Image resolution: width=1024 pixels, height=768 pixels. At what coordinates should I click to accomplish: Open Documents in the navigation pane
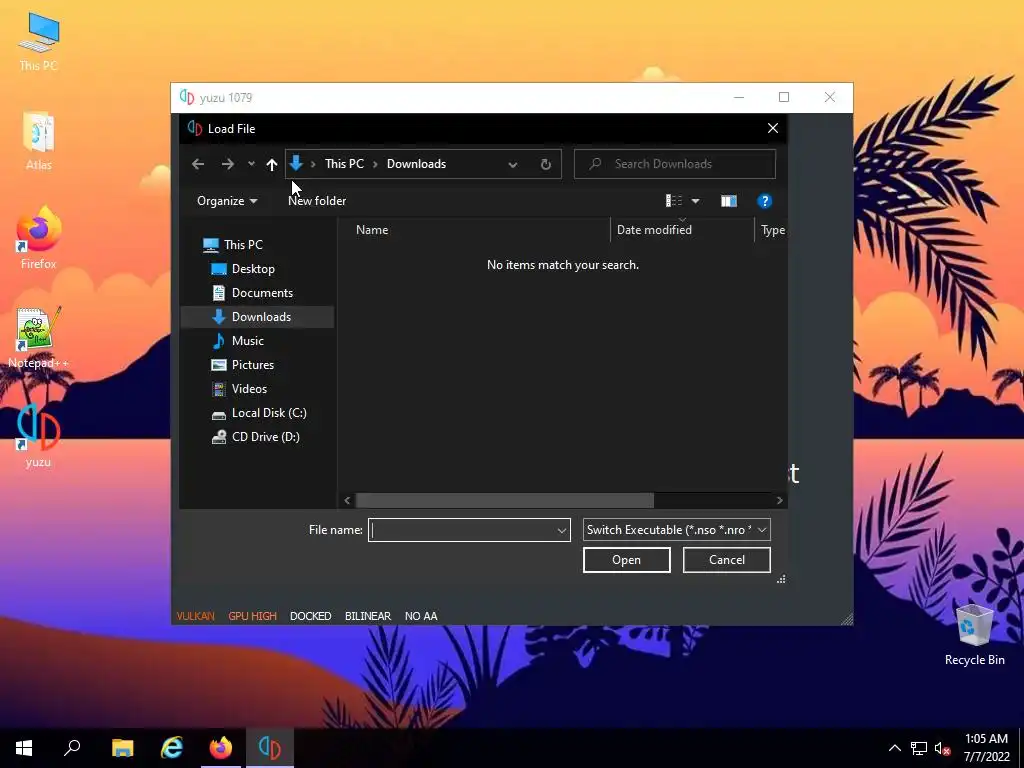click(262, 293)
